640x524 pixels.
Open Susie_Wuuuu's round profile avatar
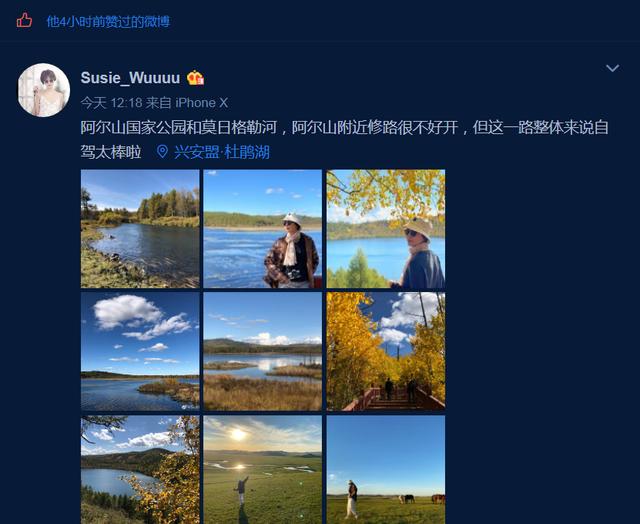tap(44, 90)
